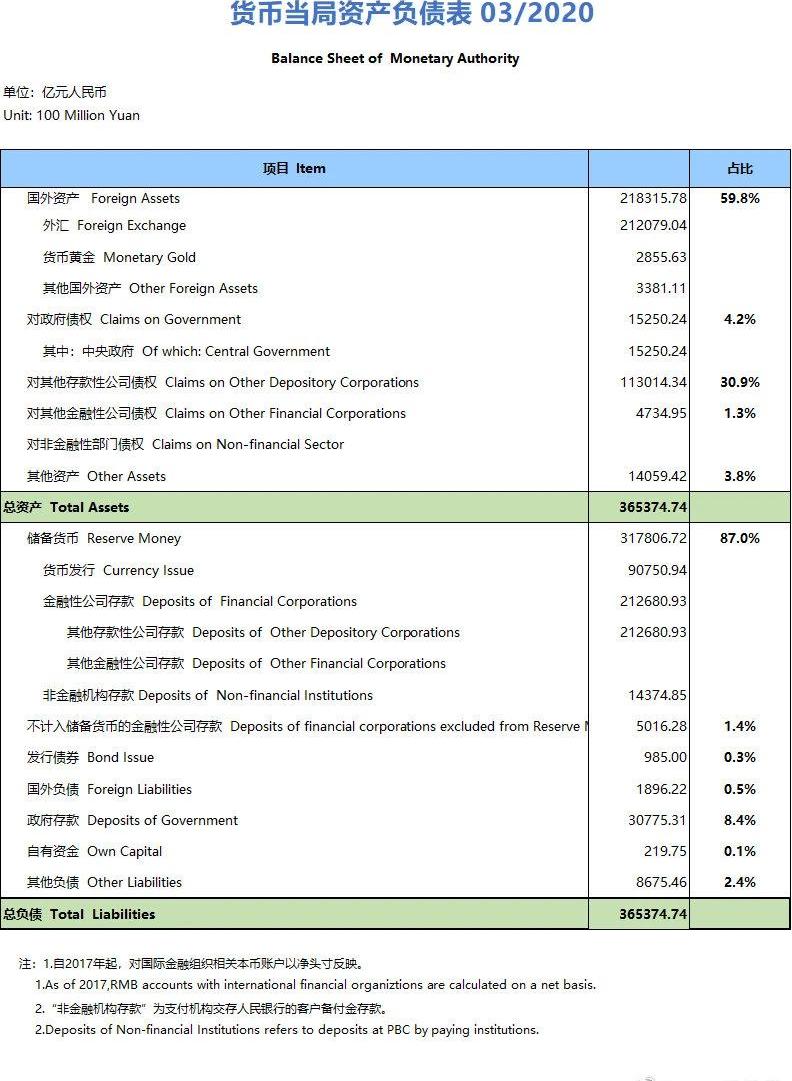Select the Own Capital row label

point(95,851)
